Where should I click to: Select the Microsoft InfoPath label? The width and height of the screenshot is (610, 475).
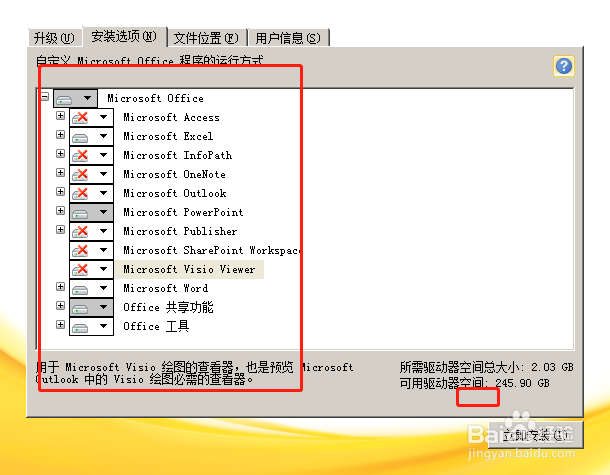(177, 155)
